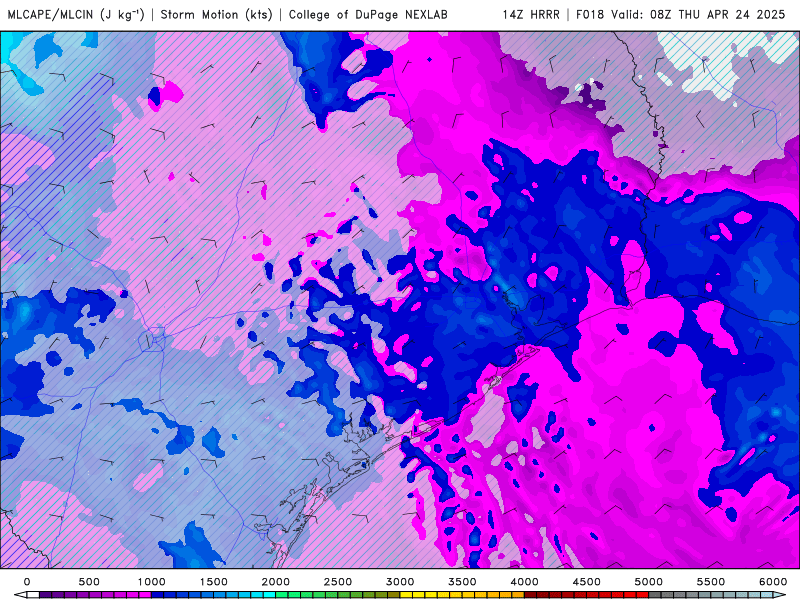Click the 2000 label on the color scale

(276, 582)
